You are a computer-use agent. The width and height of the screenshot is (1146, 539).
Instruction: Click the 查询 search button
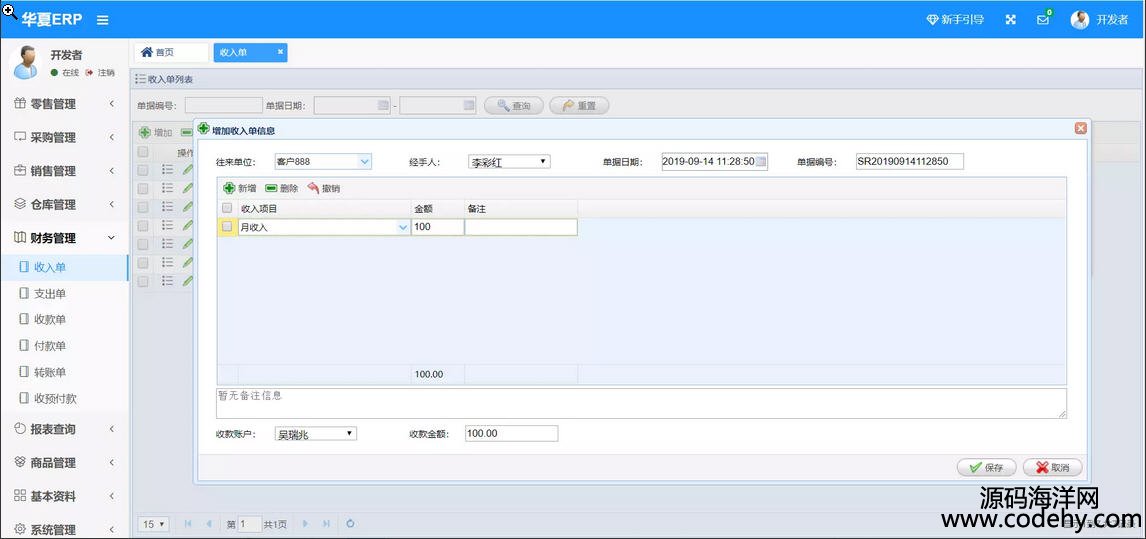[x=513, y=105]
